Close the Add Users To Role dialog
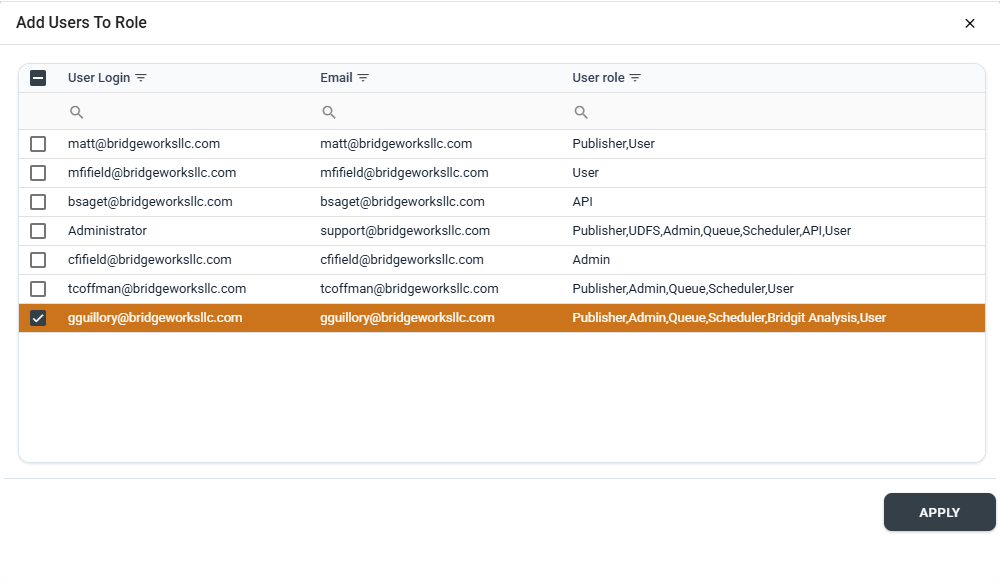This screenshot has width=1000, height=581. pos(969,24)
